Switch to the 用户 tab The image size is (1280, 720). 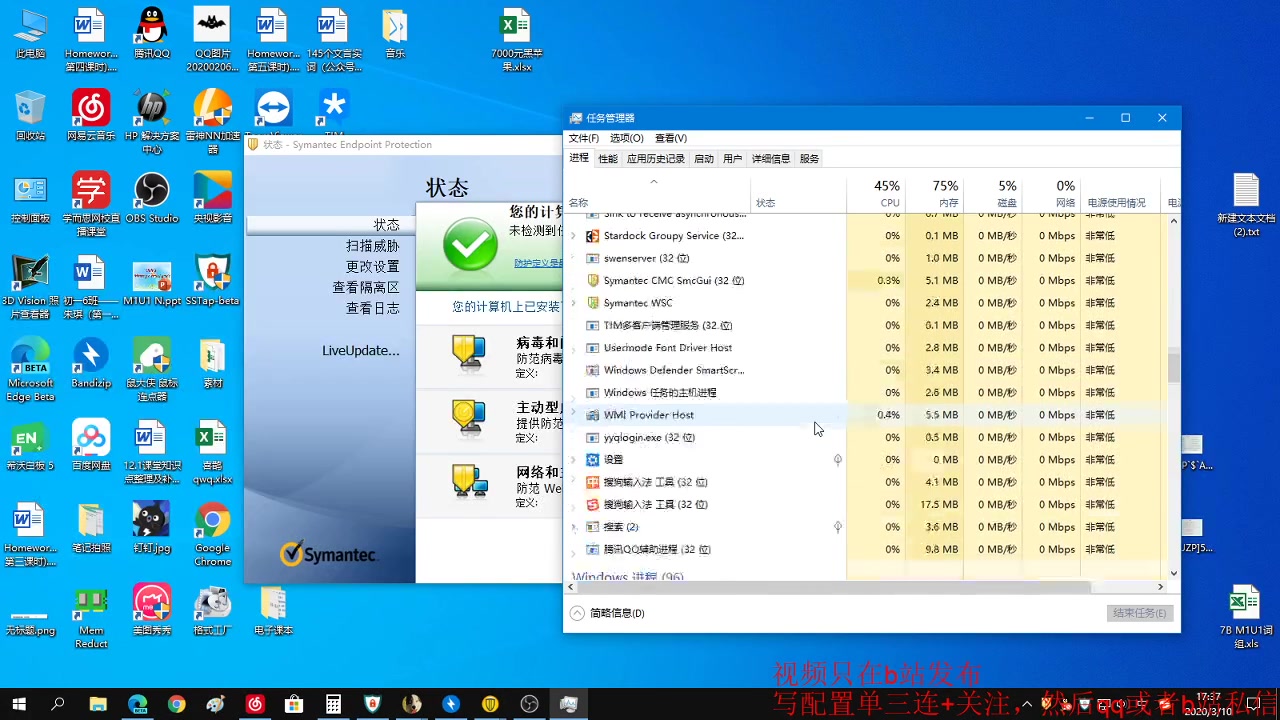click(733, 158)
